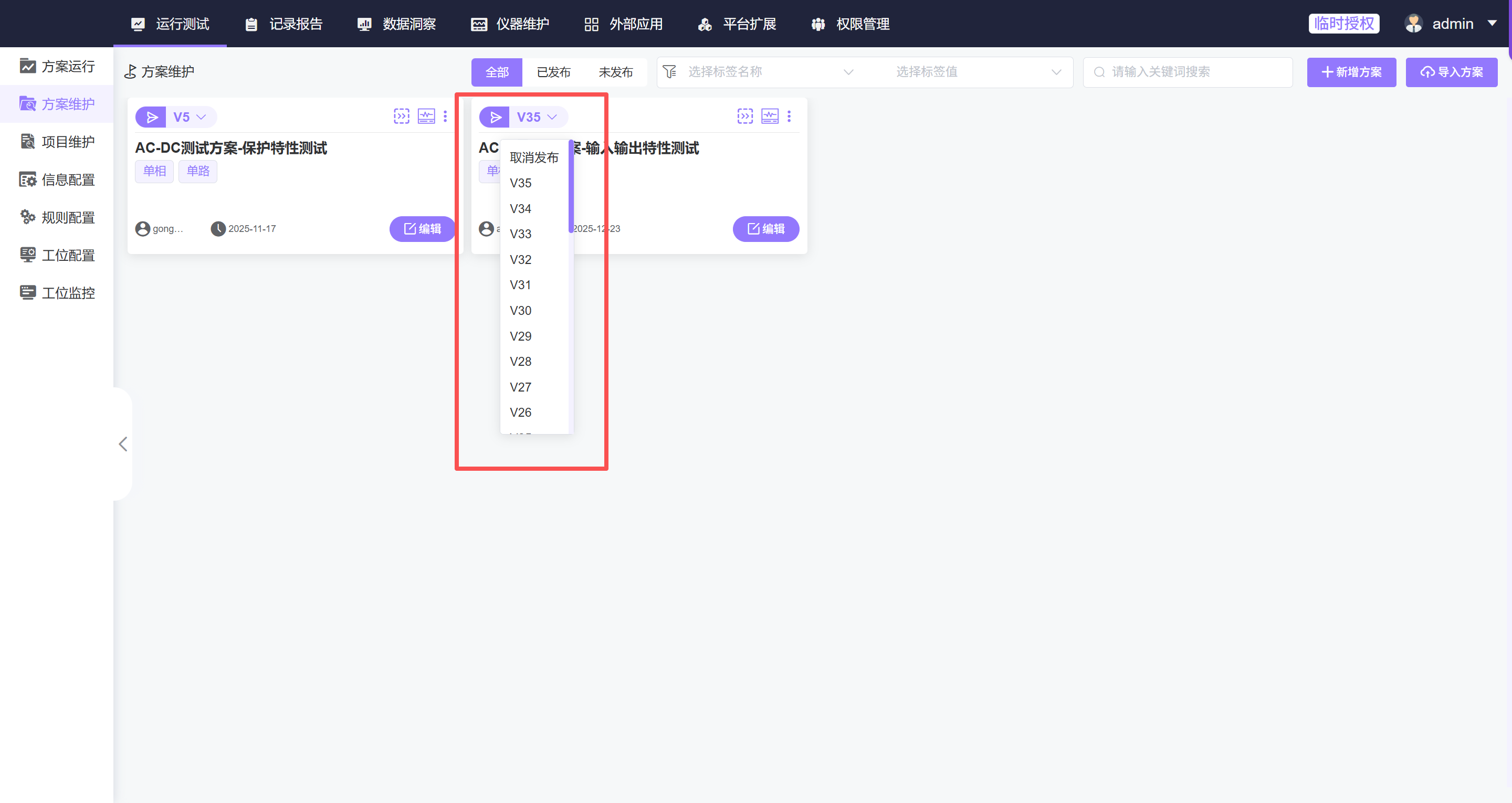Screen dimensions: 1512x803
Task: Click the 导入方案 button
Action: coord(1451,71)
